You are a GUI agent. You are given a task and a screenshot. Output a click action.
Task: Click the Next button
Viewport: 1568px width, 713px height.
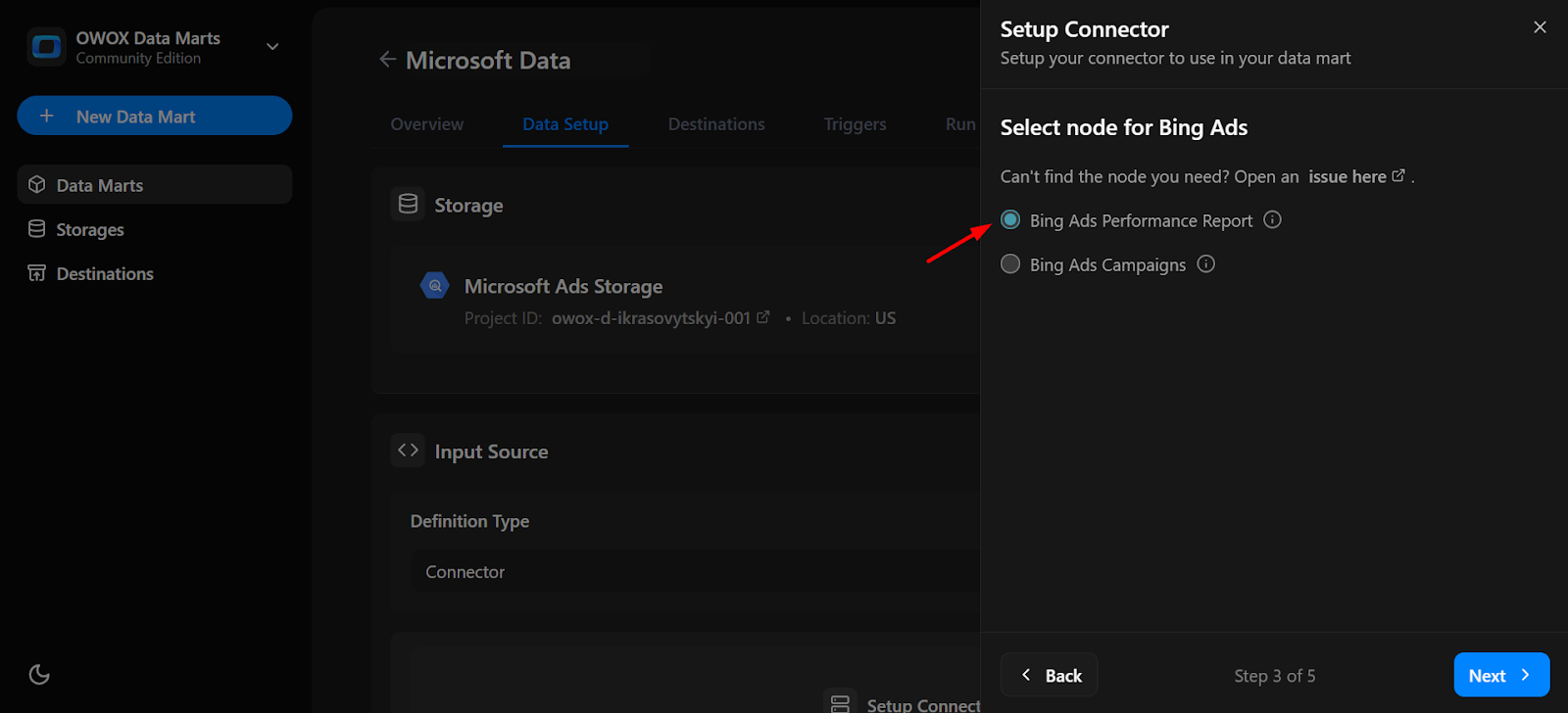pyautogui.click(x=1500, y=675)
